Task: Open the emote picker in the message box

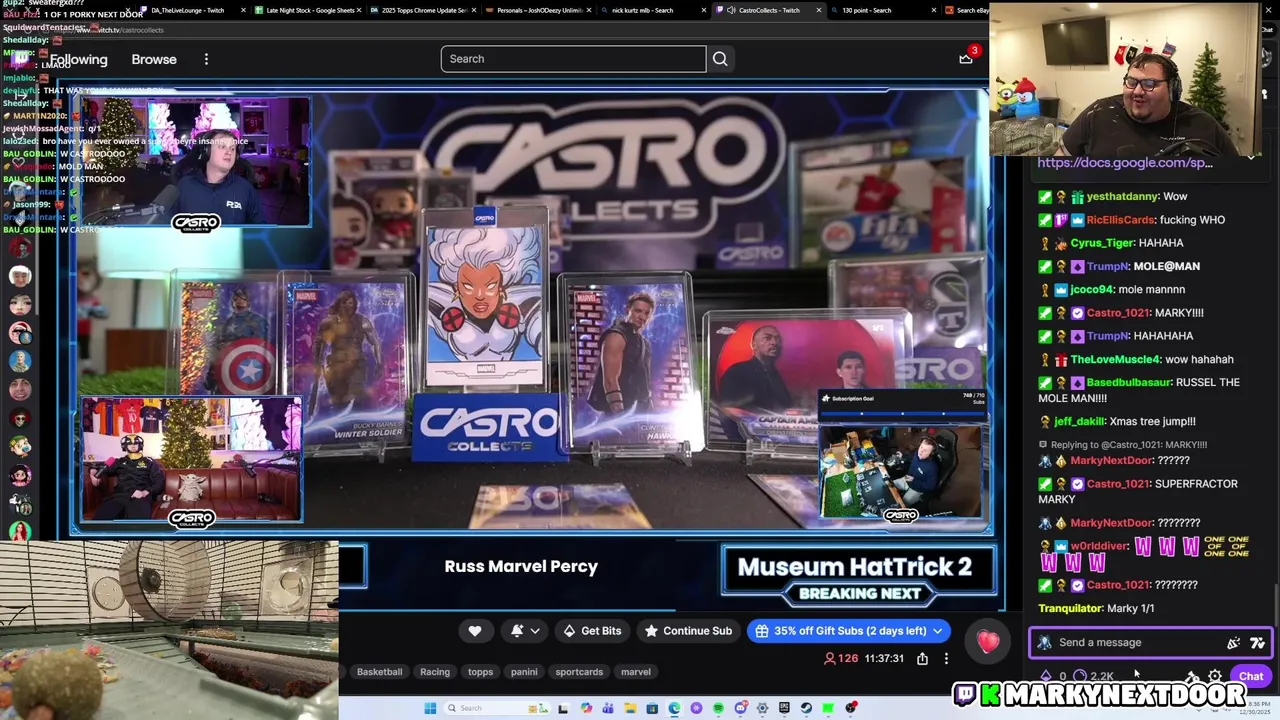Action: tap(1257, 643)
